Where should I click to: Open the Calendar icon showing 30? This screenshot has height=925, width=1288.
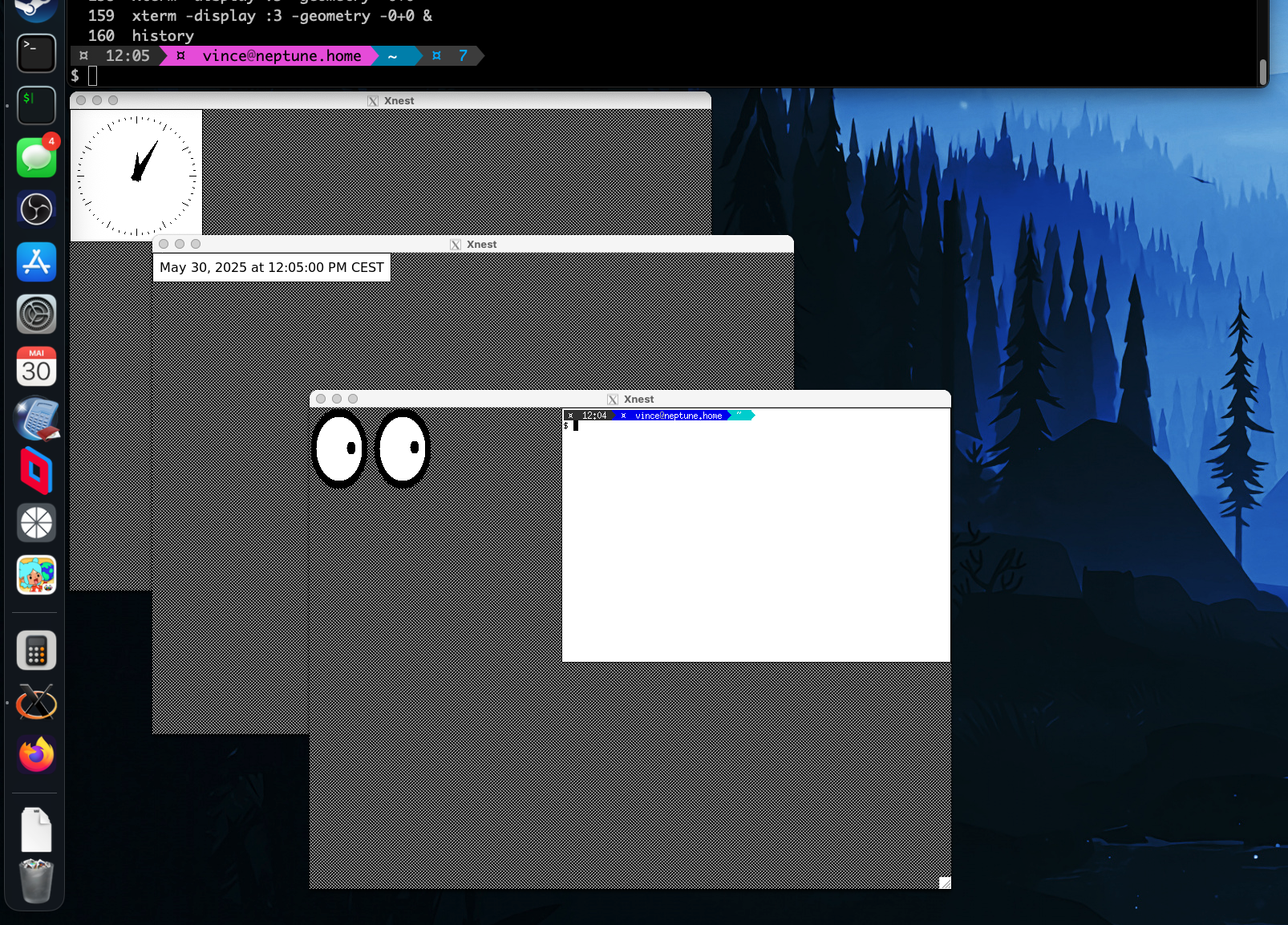coord(36,367)
